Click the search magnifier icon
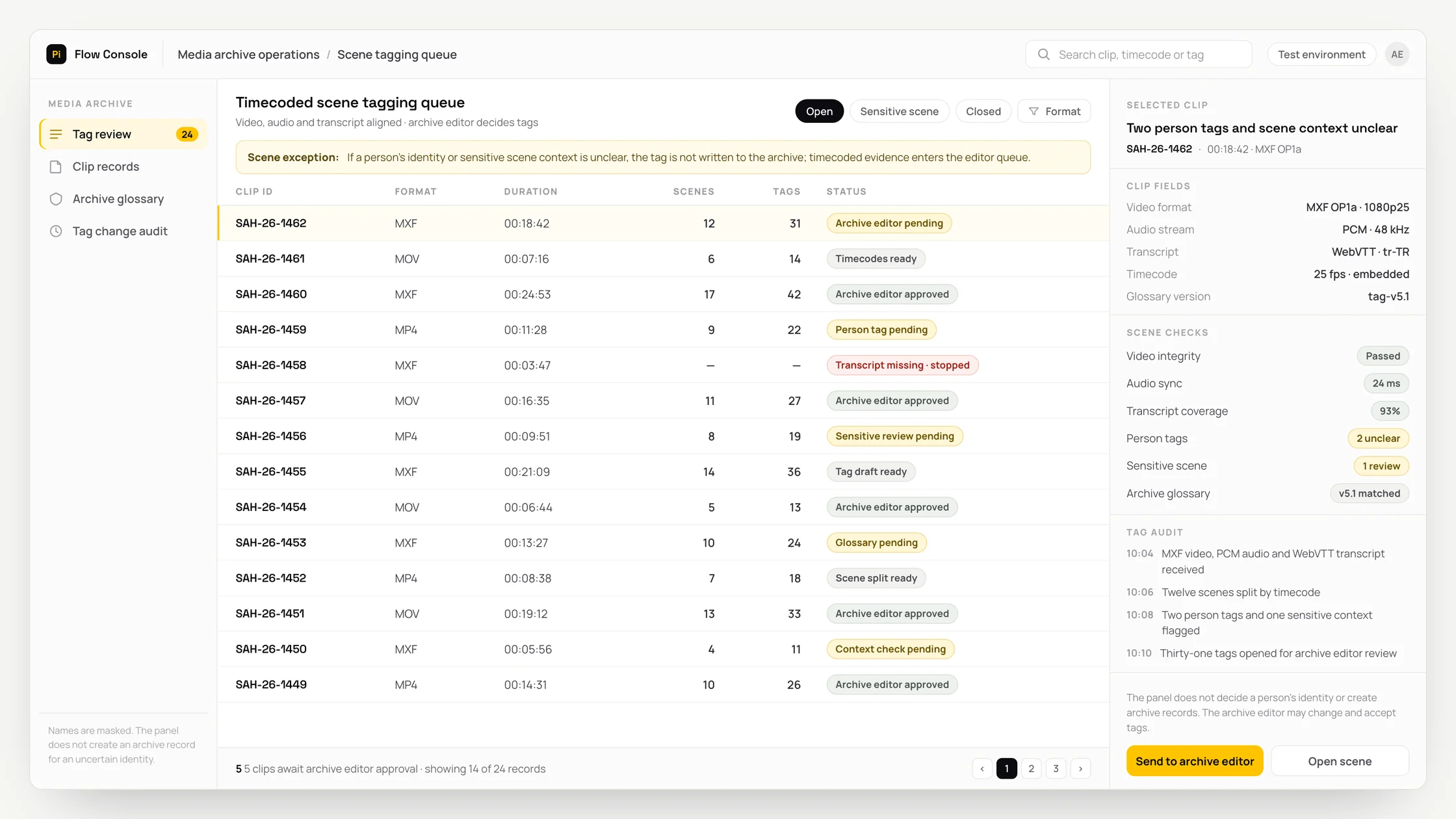Viewport: 1456px width, 819px height. (1044, 55)
